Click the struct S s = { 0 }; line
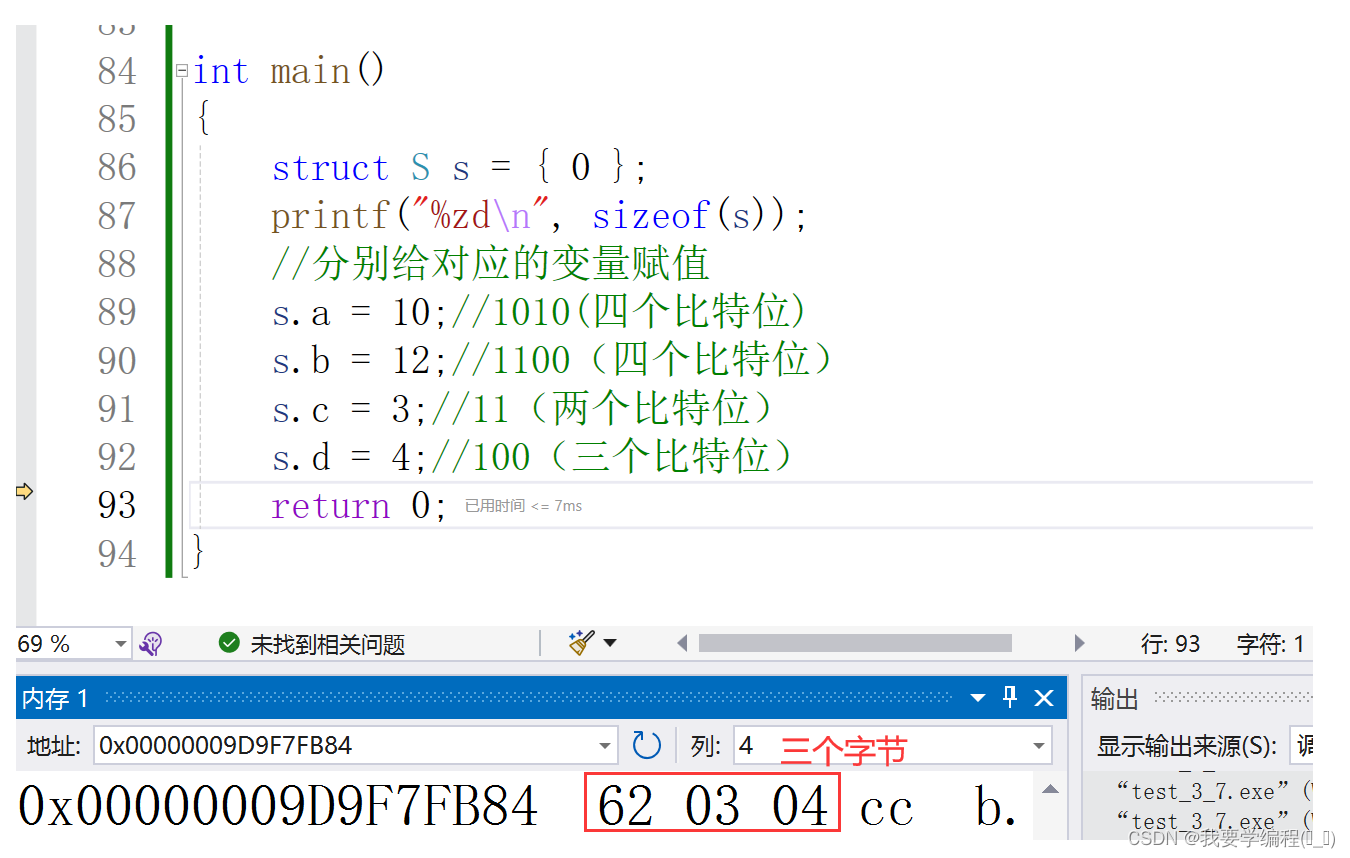Image resolution: width=1350 pixels, height=858 pixels. pyautogui.click(x=460, y=168)
